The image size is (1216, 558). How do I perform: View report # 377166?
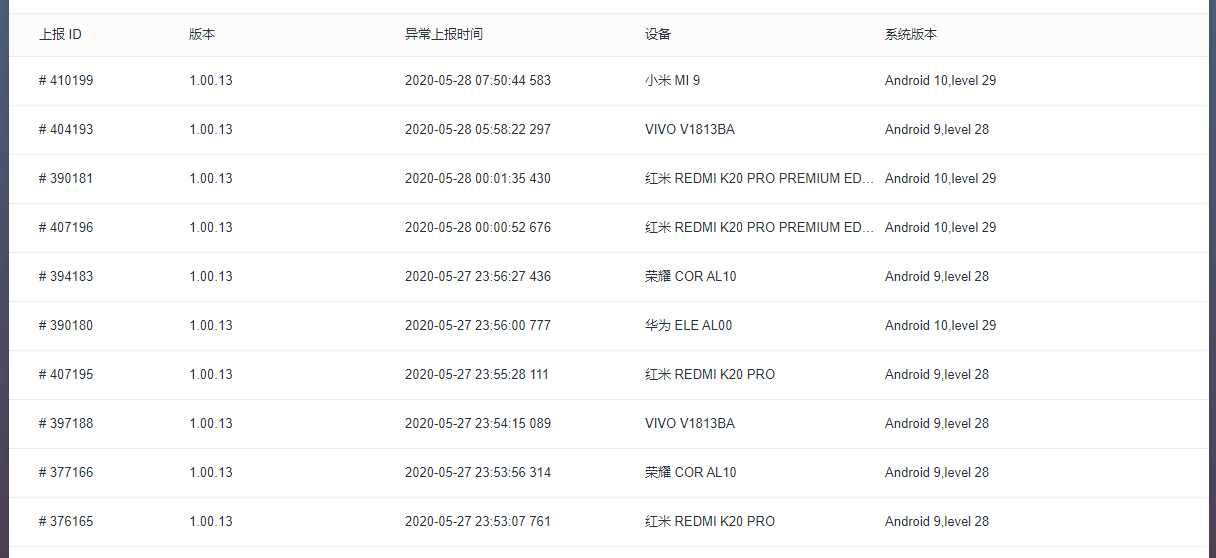(x=66, y=472)
